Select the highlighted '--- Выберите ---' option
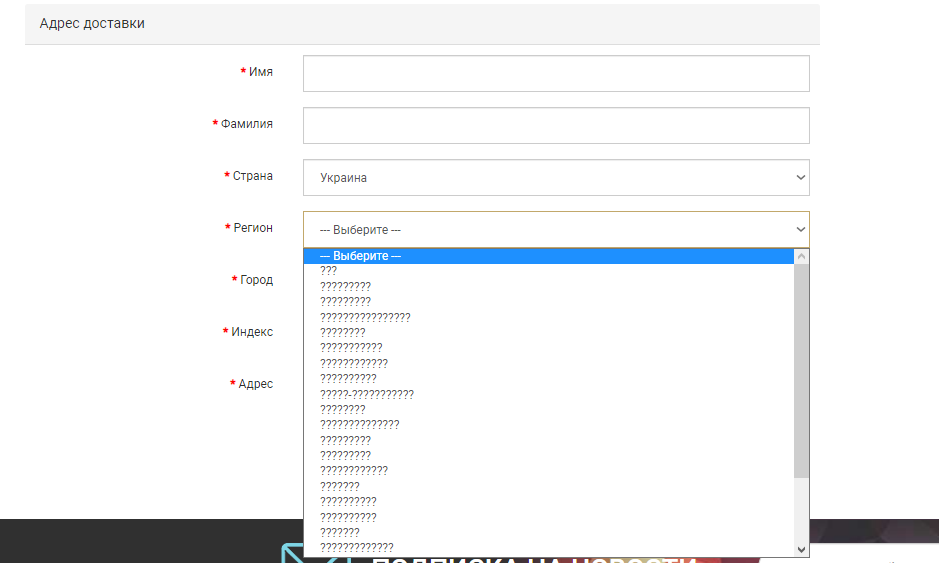939x563 pixels. [x=549, y=256]
